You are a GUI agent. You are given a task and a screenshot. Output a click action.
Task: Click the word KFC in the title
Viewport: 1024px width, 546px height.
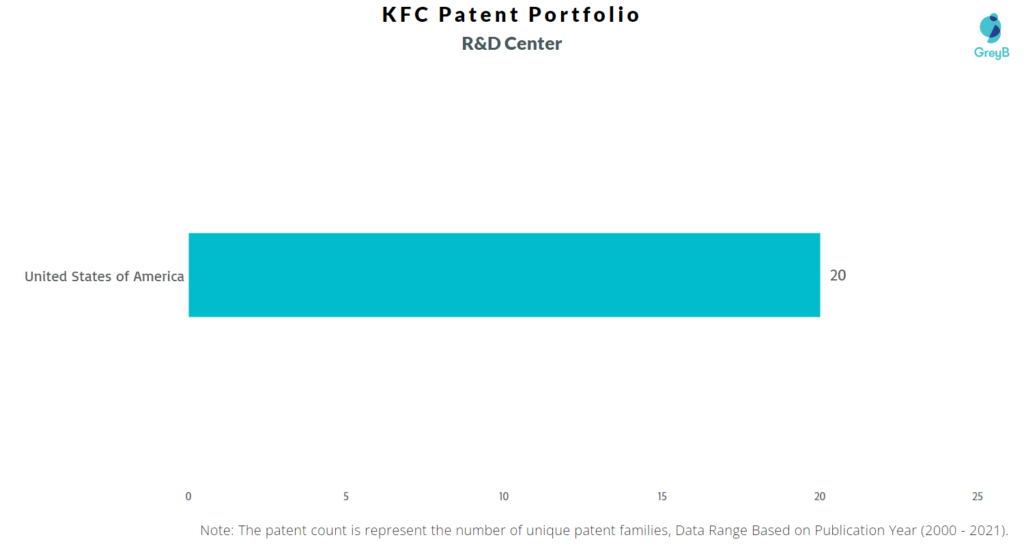406,14
